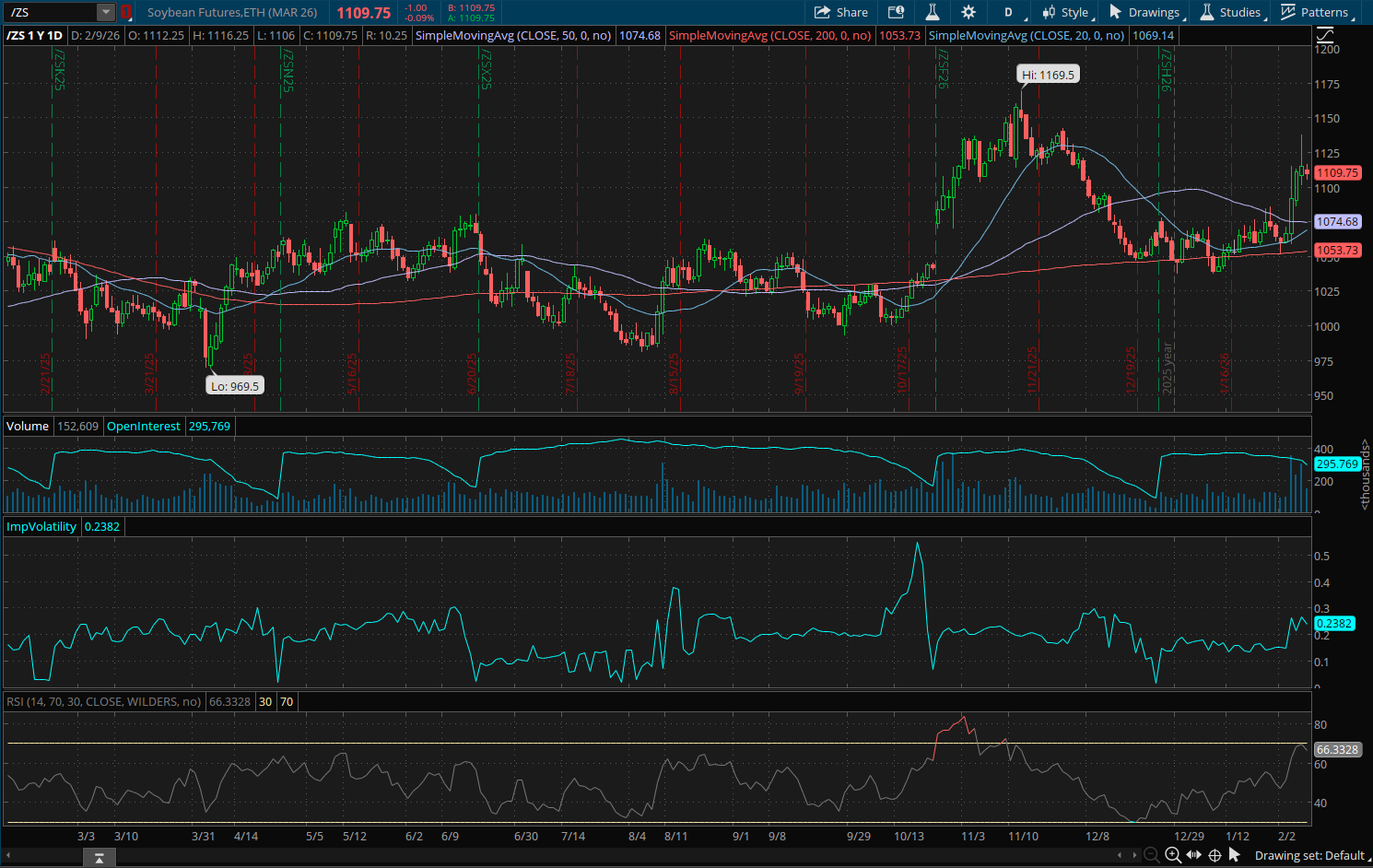Click the horizontal expand arrows icon
The width and height of the screenshot is (1373, 868).
click(x=1193, y=855)
